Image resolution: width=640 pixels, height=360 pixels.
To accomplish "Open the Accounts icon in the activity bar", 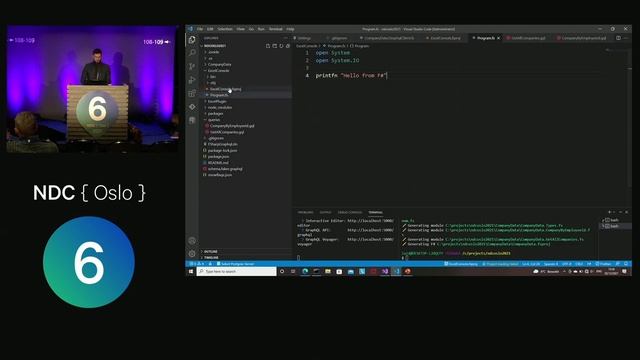I will [192, 241].
